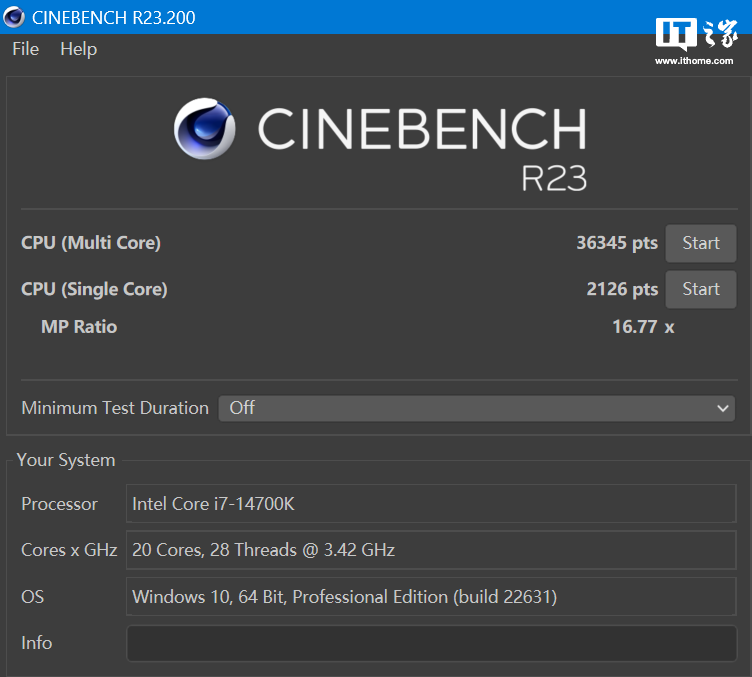Click the CPU (Multi Core) label

click(x=91, y=243)
